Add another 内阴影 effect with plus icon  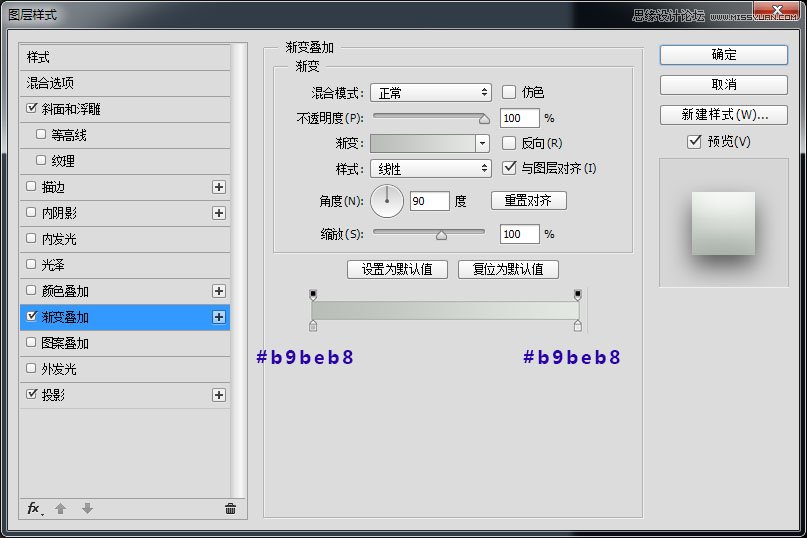[219, 213]
